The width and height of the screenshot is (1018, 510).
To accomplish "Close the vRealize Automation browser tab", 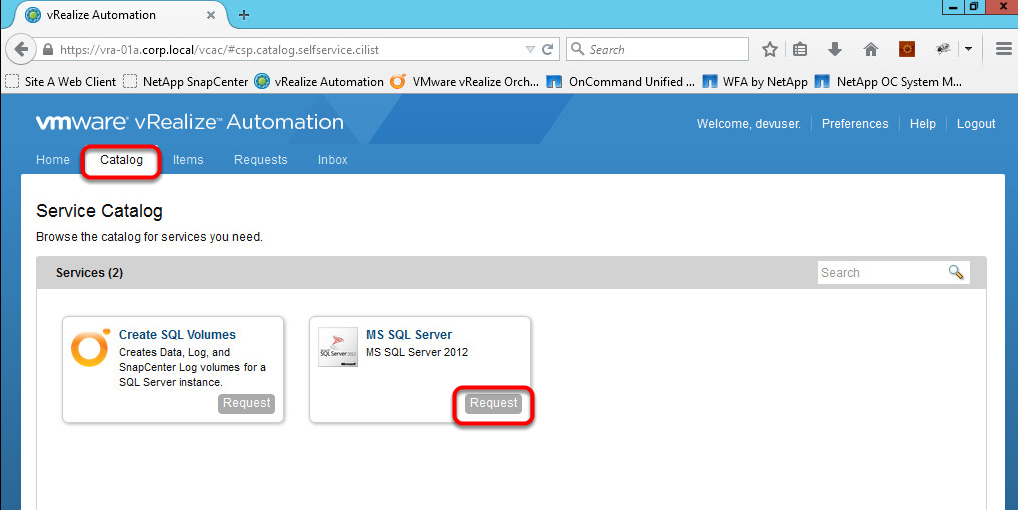I will (211, 14).
